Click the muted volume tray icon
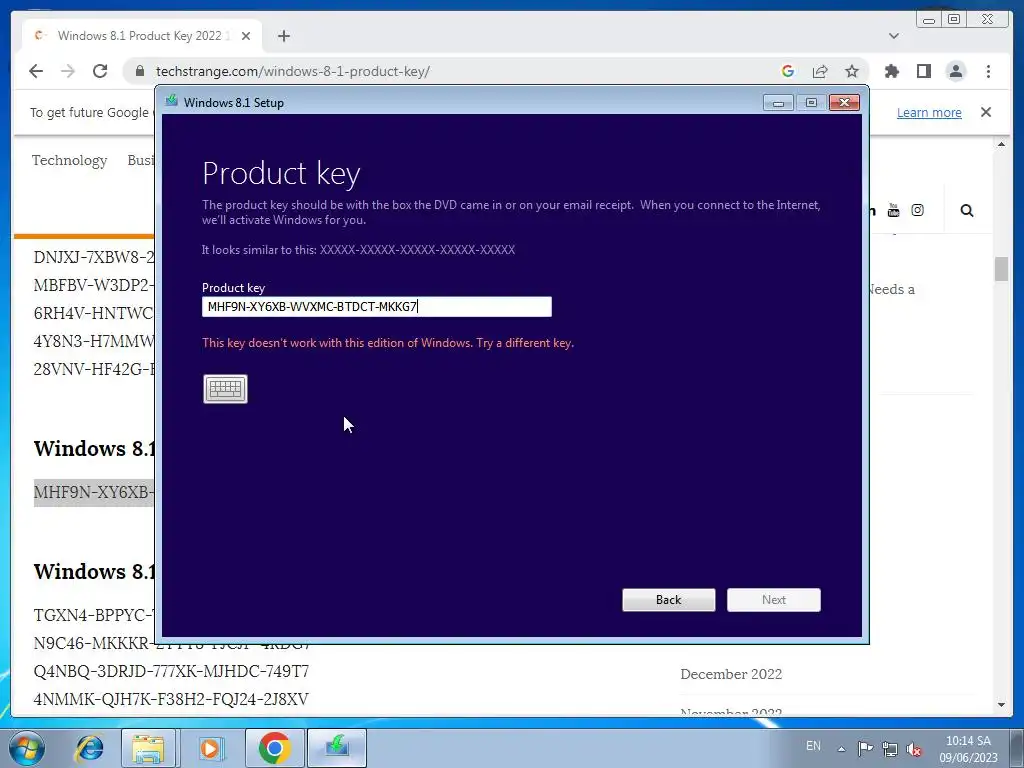The height and width of the screenshot is (768, 1024). click(914, 748)
